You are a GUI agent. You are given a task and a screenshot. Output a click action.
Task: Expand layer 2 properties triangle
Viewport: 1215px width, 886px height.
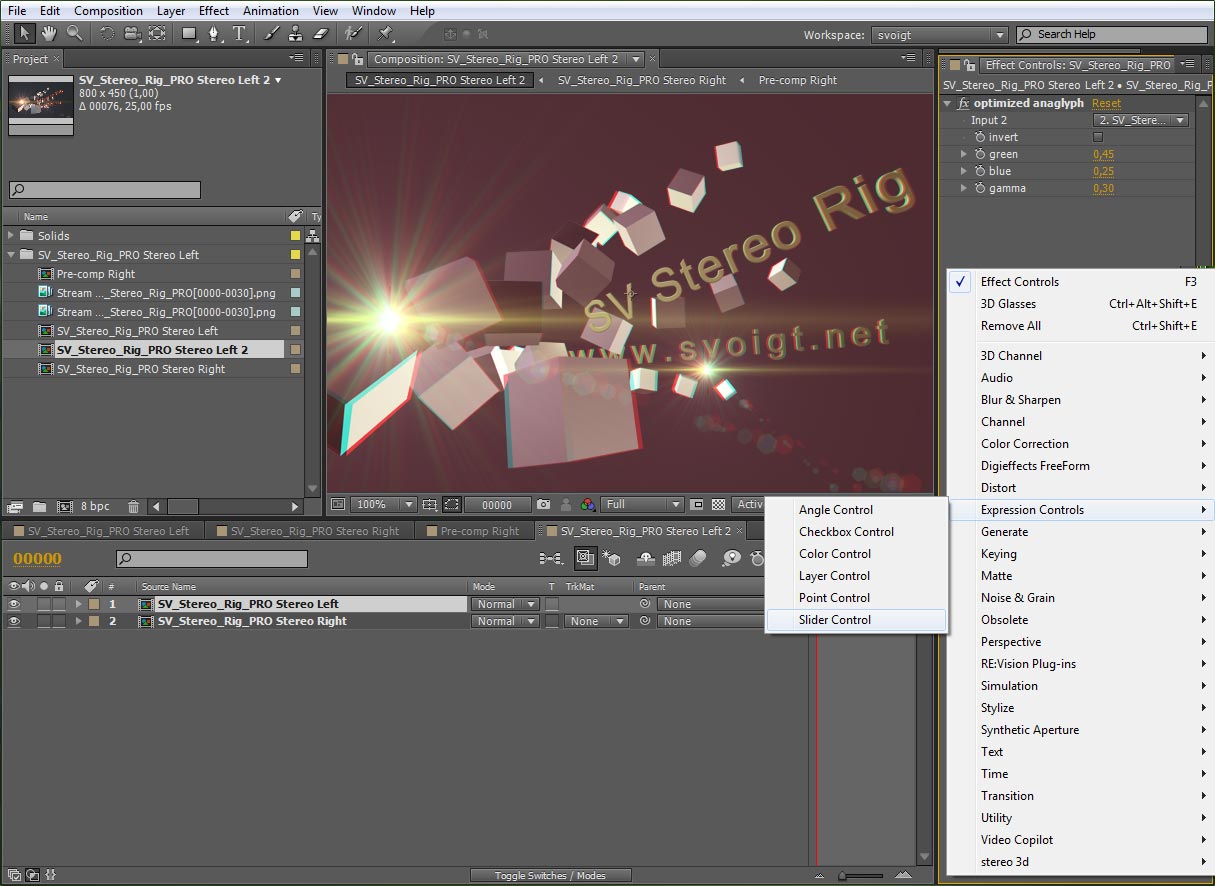click(78, 621)
